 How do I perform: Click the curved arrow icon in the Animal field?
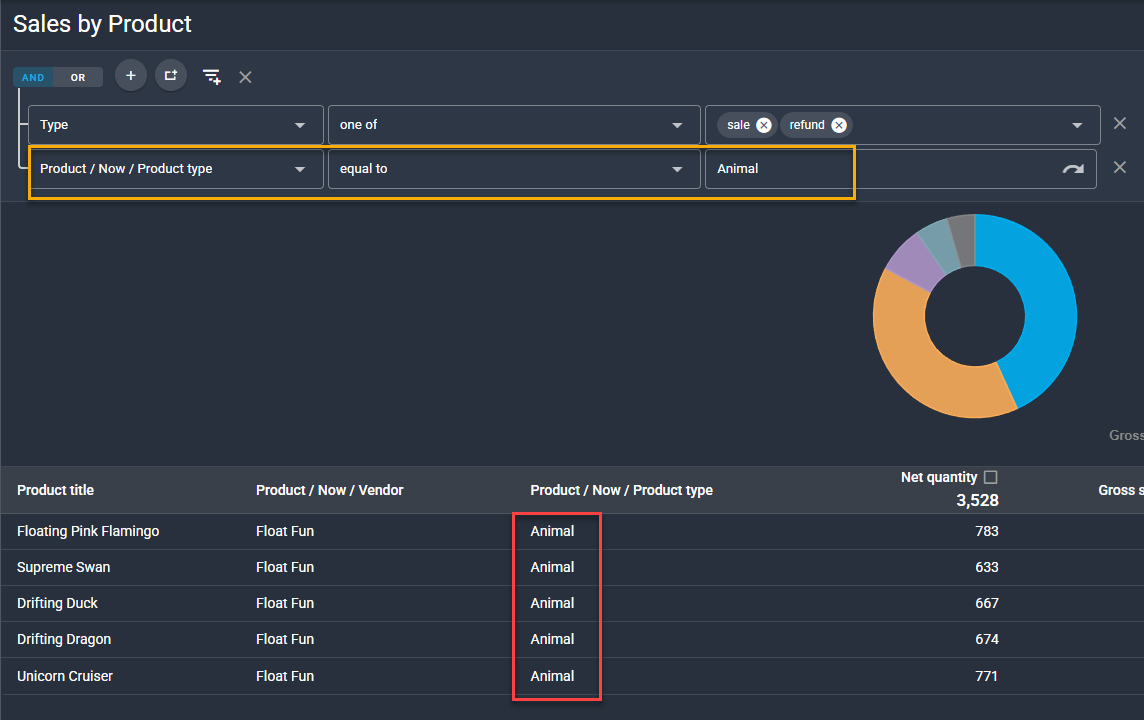pos(1072,169)
